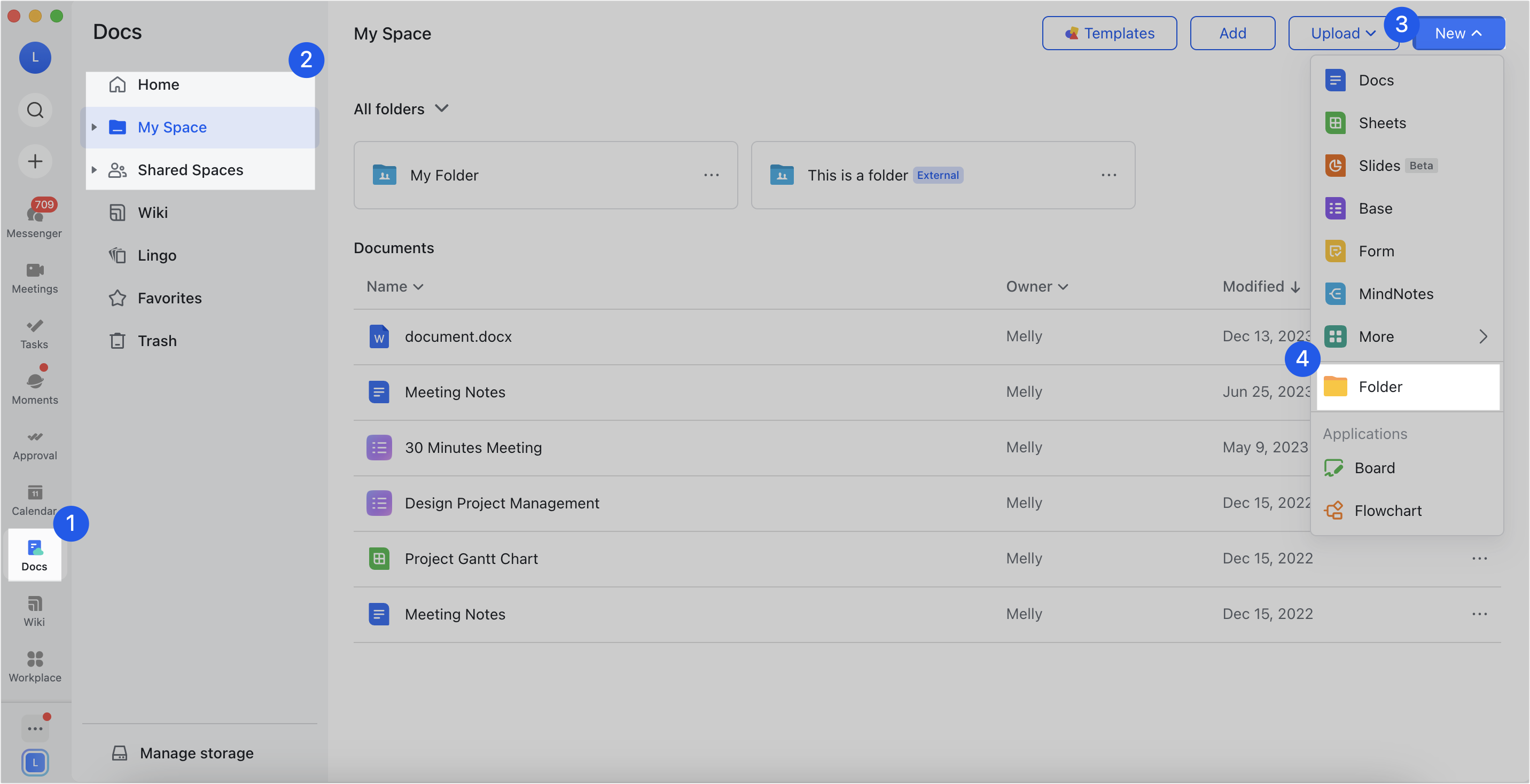
Task: Open the Upload dropdown
Action: 1343,33
